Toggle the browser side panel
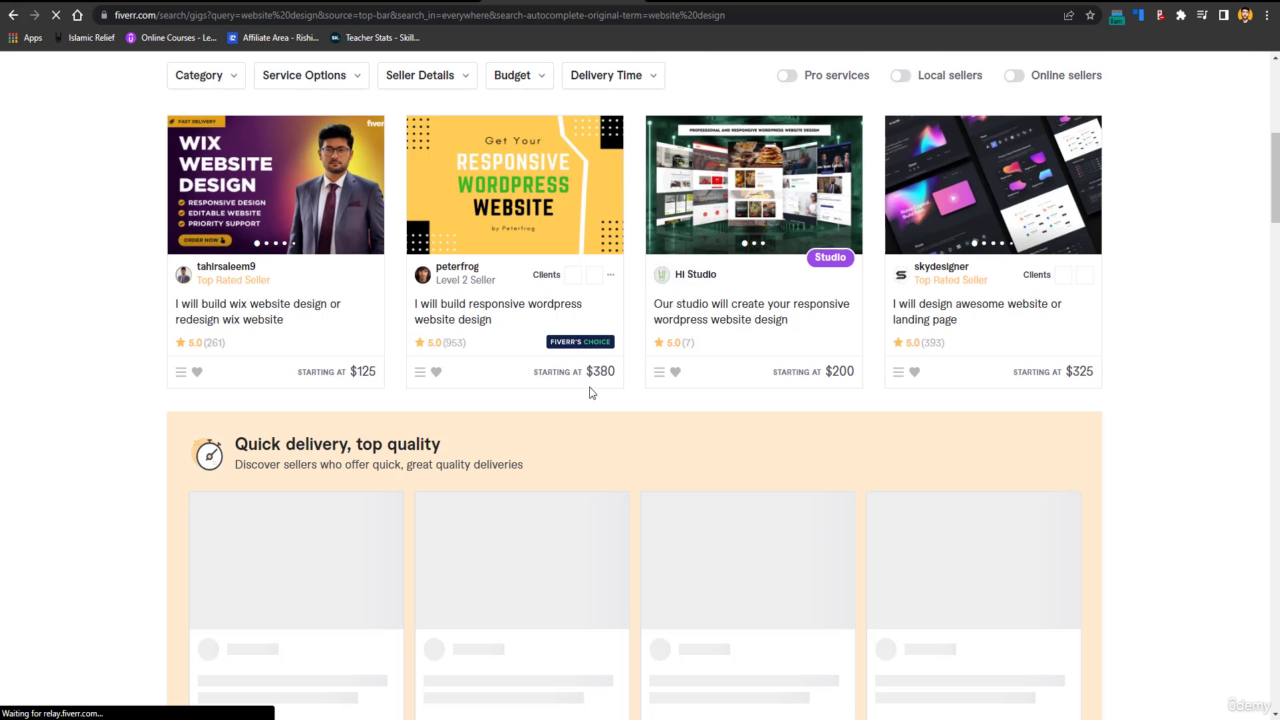The width and height of the screenshot is (1280, 720). click(x=1223, y=15)
